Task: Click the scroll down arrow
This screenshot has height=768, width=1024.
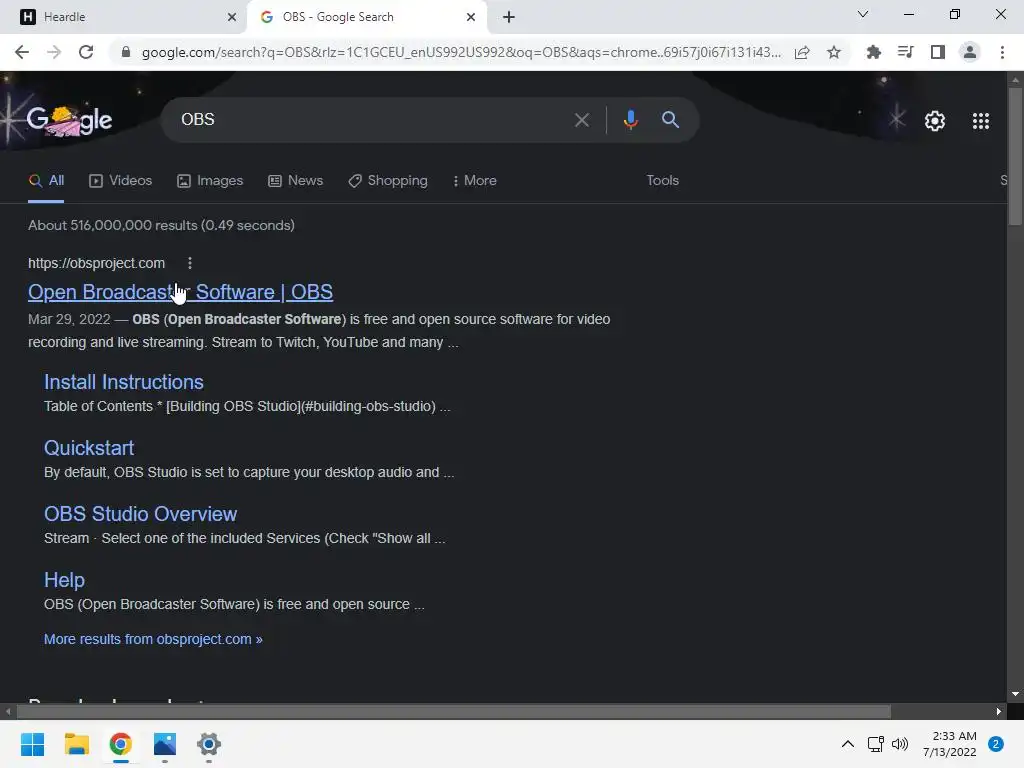Action: (1015, 694)
